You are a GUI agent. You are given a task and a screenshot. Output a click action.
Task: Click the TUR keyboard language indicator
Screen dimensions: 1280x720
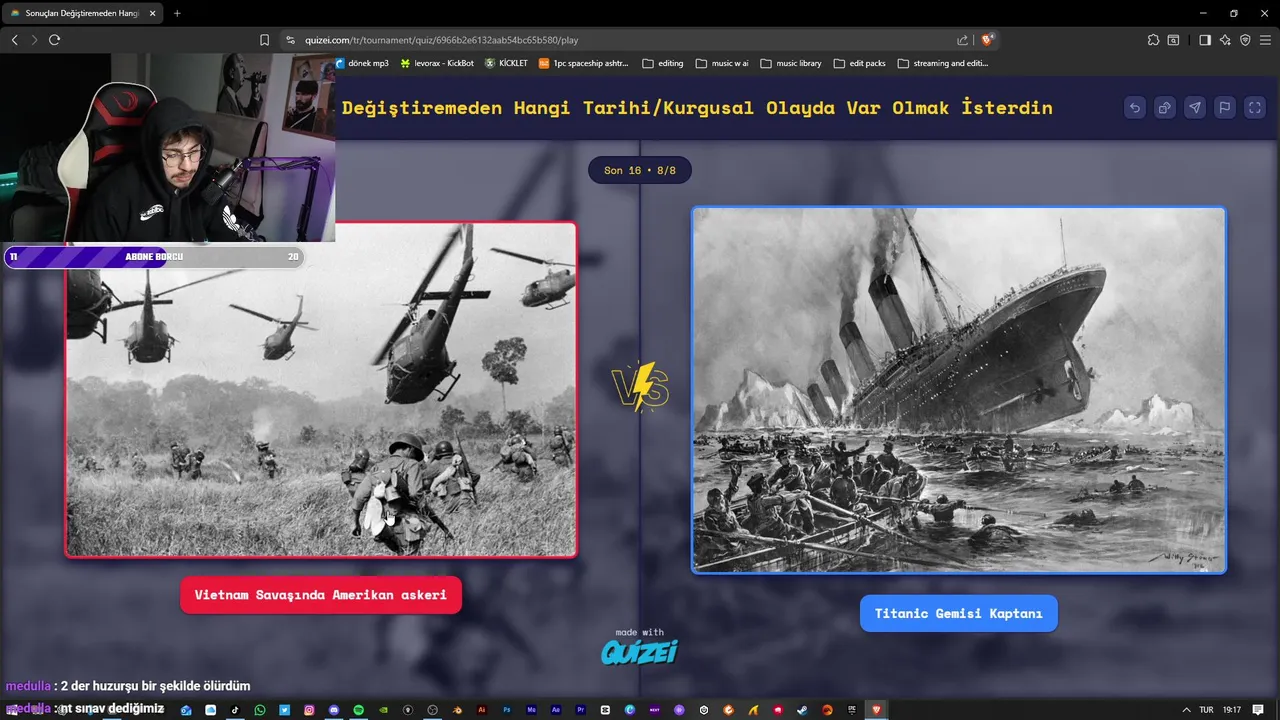pos(1206,710)
